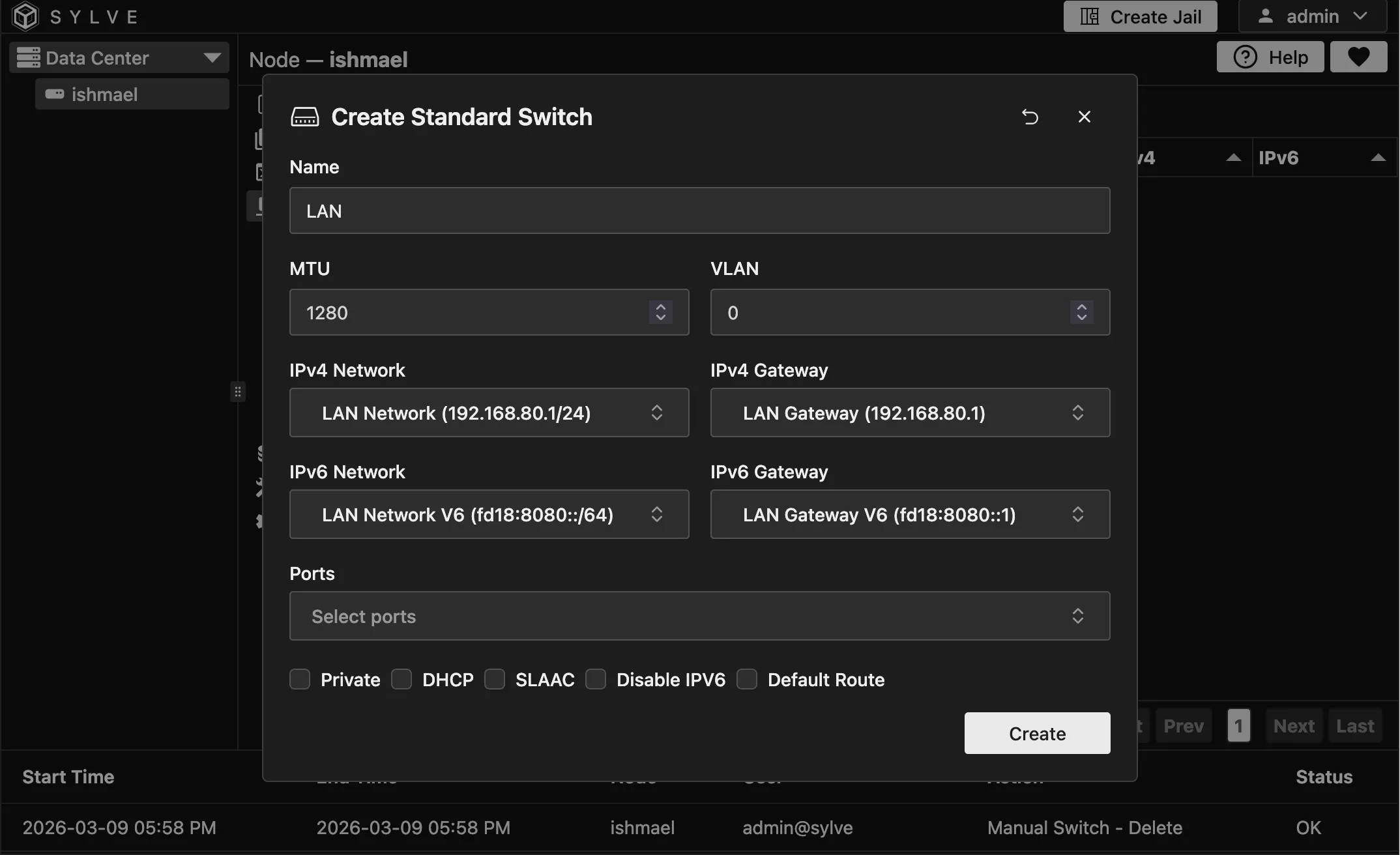Click the IPv6 column sort arrow

point(1378,158)
